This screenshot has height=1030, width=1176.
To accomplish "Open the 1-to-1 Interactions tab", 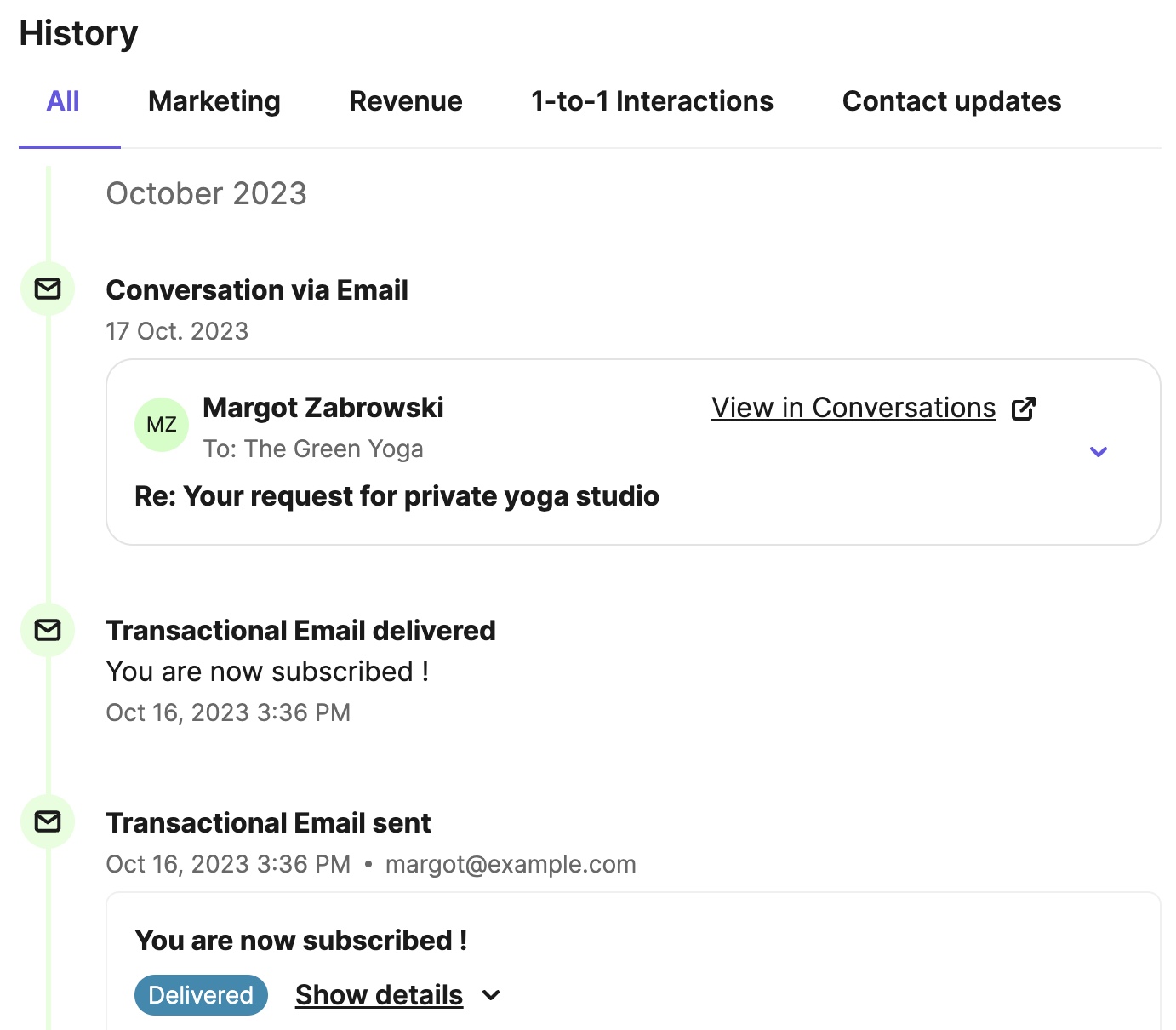I will [652, 101].
